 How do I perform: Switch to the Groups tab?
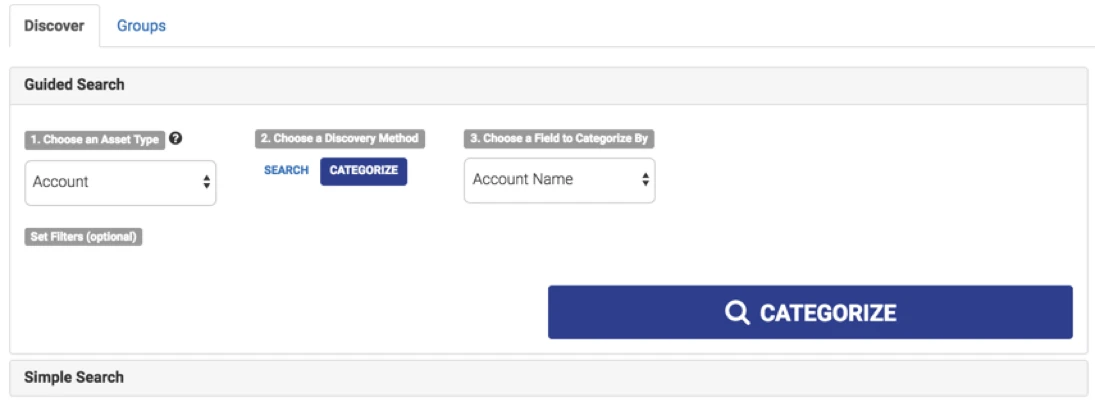click(141, 26)
